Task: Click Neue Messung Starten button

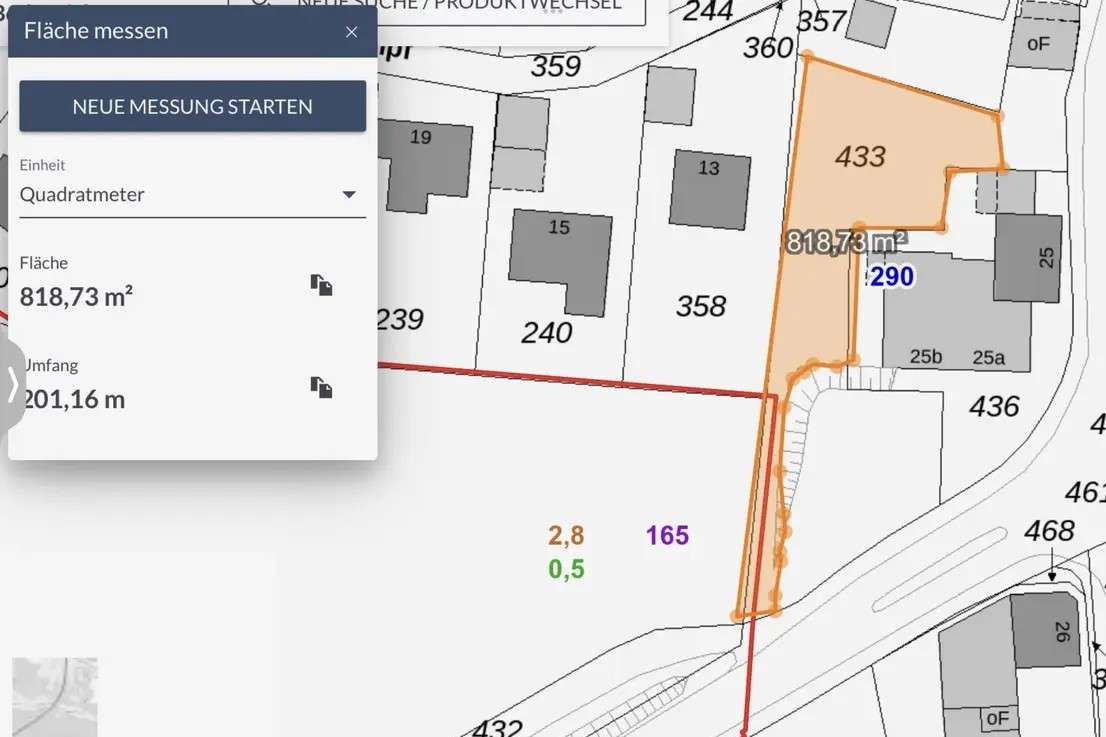Action: click(x=192, y=106)
